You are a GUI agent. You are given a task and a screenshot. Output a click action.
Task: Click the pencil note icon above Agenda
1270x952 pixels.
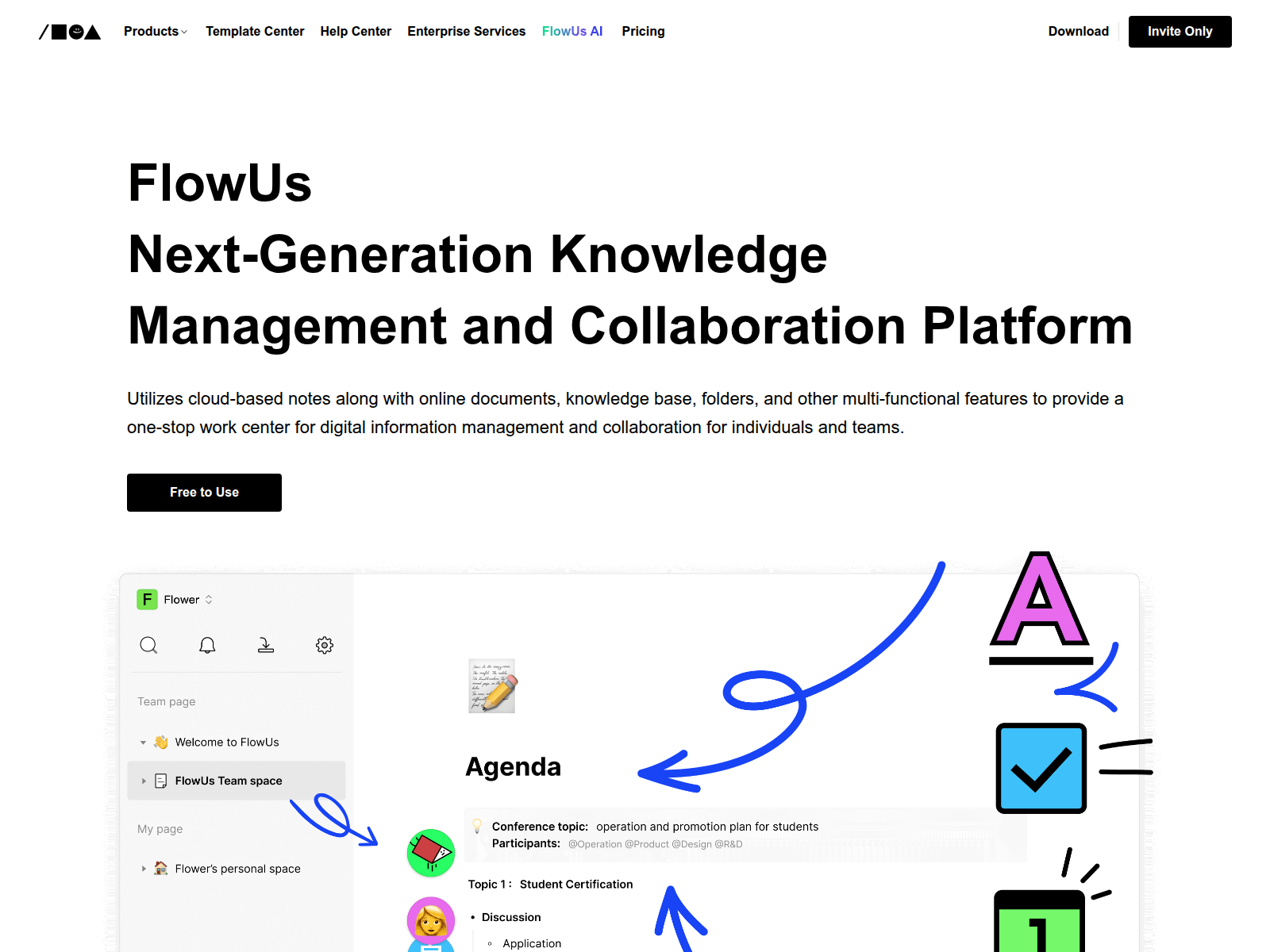tap(491, 685)
